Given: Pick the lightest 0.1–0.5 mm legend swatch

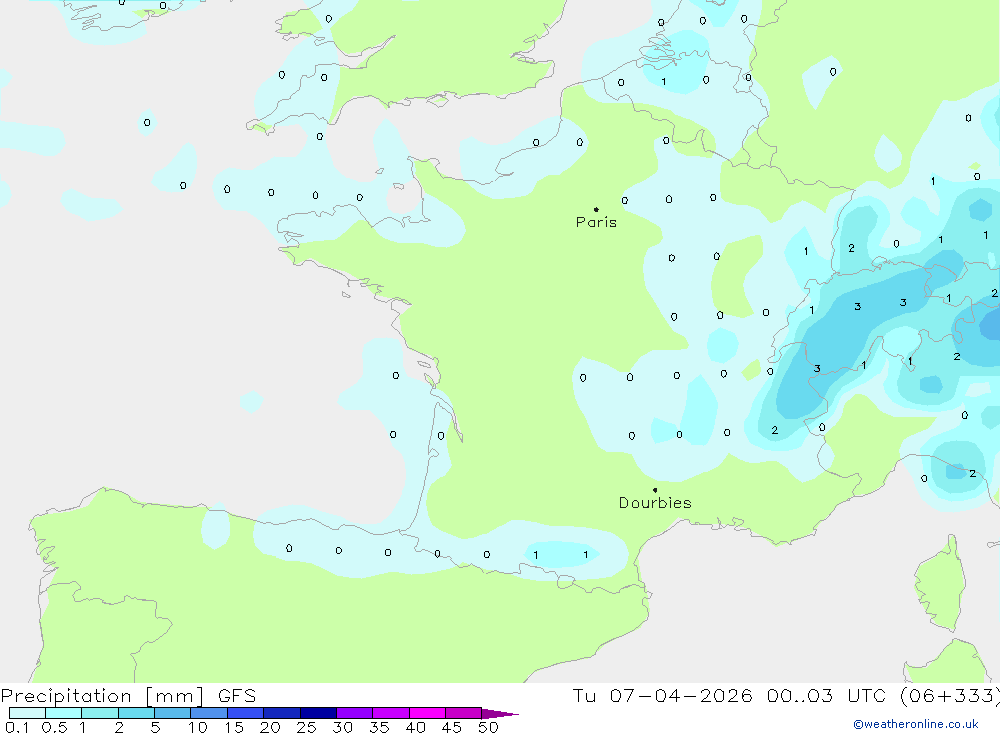Looking at the screenshot, I should (x=27, y=713).
